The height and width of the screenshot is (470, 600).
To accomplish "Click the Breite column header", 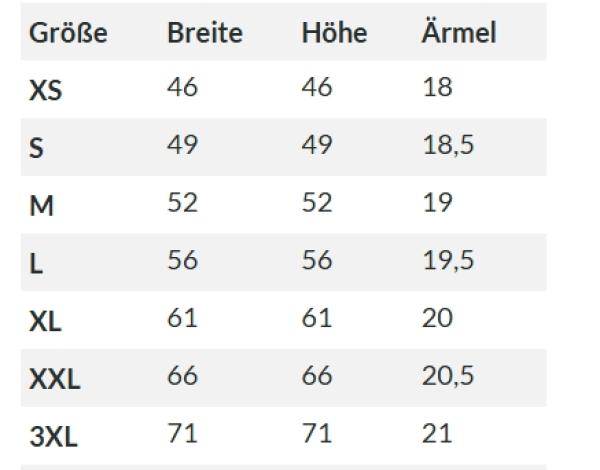I will pos(204,33).
